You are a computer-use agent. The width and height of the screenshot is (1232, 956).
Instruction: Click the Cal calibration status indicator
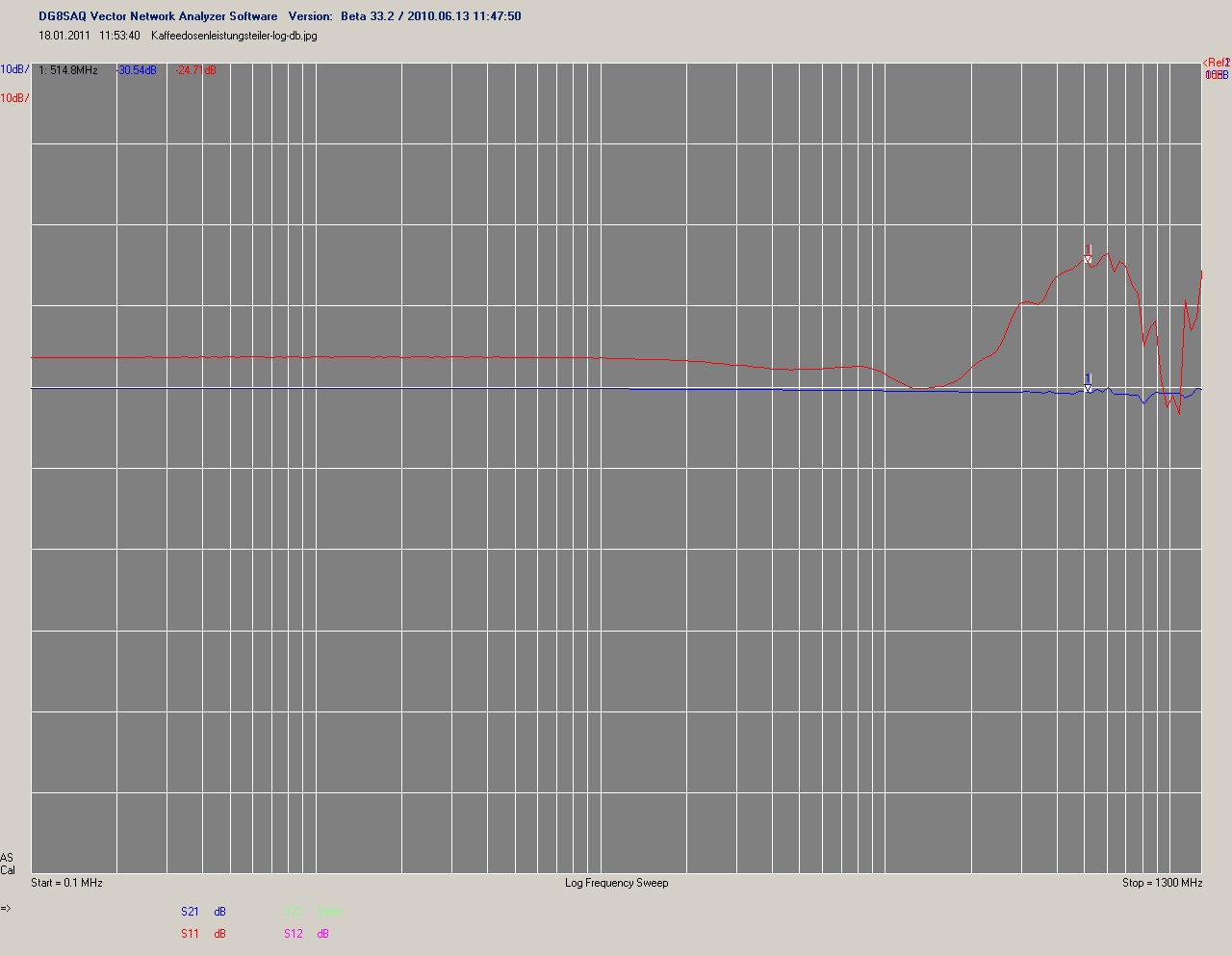(x=8, y=870)
